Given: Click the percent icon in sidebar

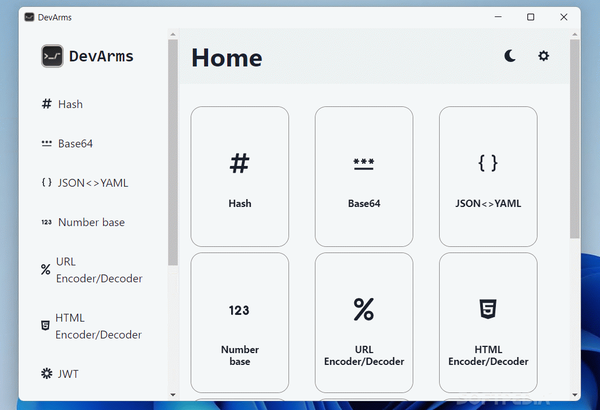Looking at the screenshot, I should click(46, 270).
